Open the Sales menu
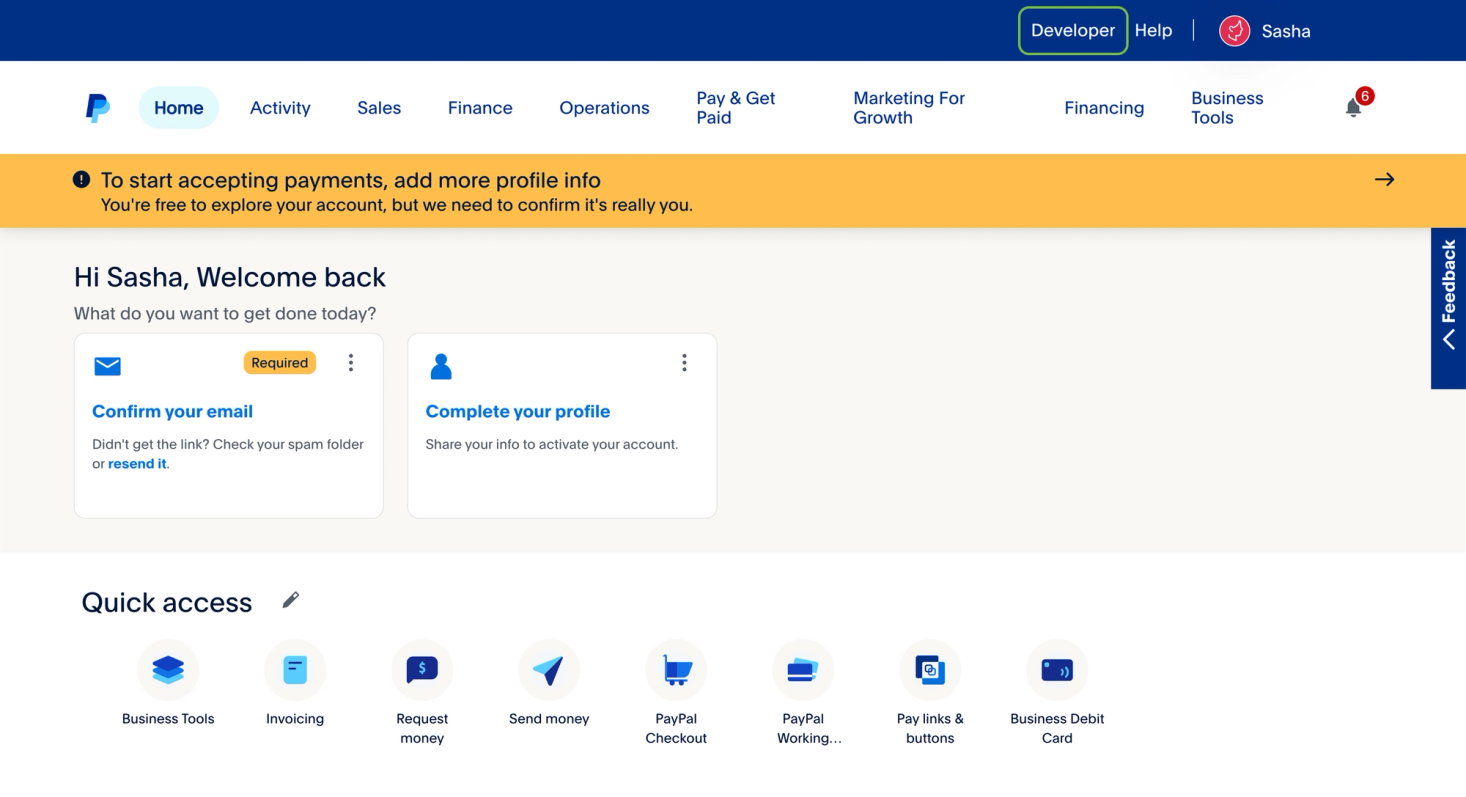1466x797 pixels. tap(379, 108)
